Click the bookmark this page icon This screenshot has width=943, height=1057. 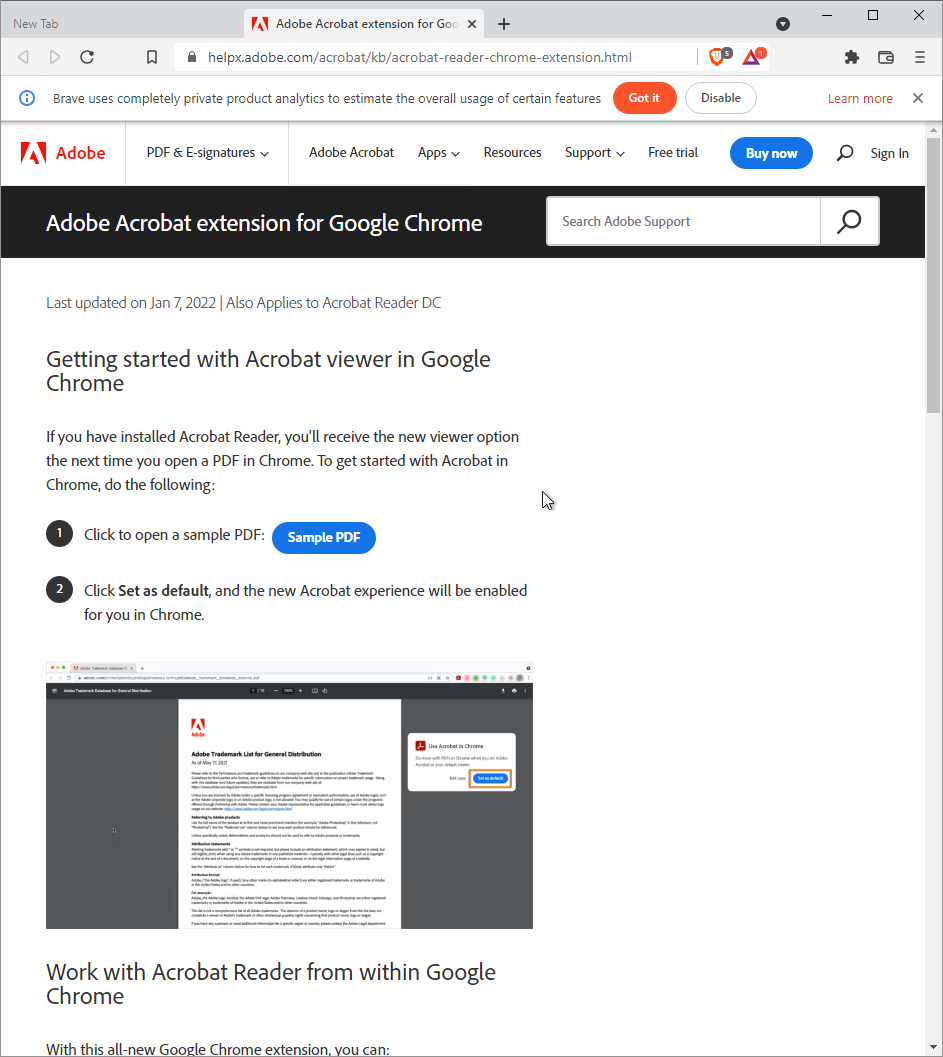click(x=152, y=57)
